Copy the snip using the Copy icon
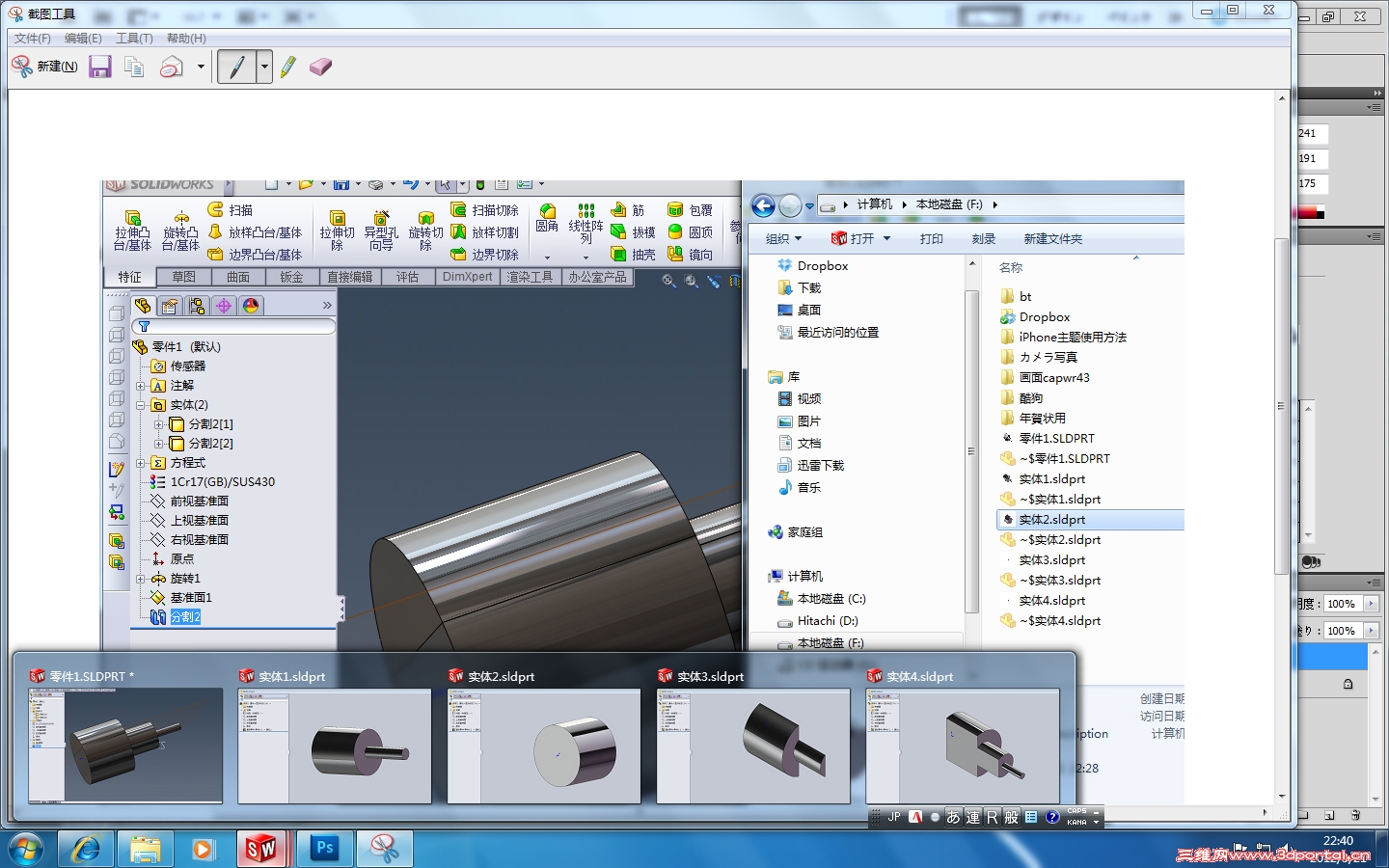Image resolution: width=1389 pixels, height=868 pixels. click(x=134, y=67)
